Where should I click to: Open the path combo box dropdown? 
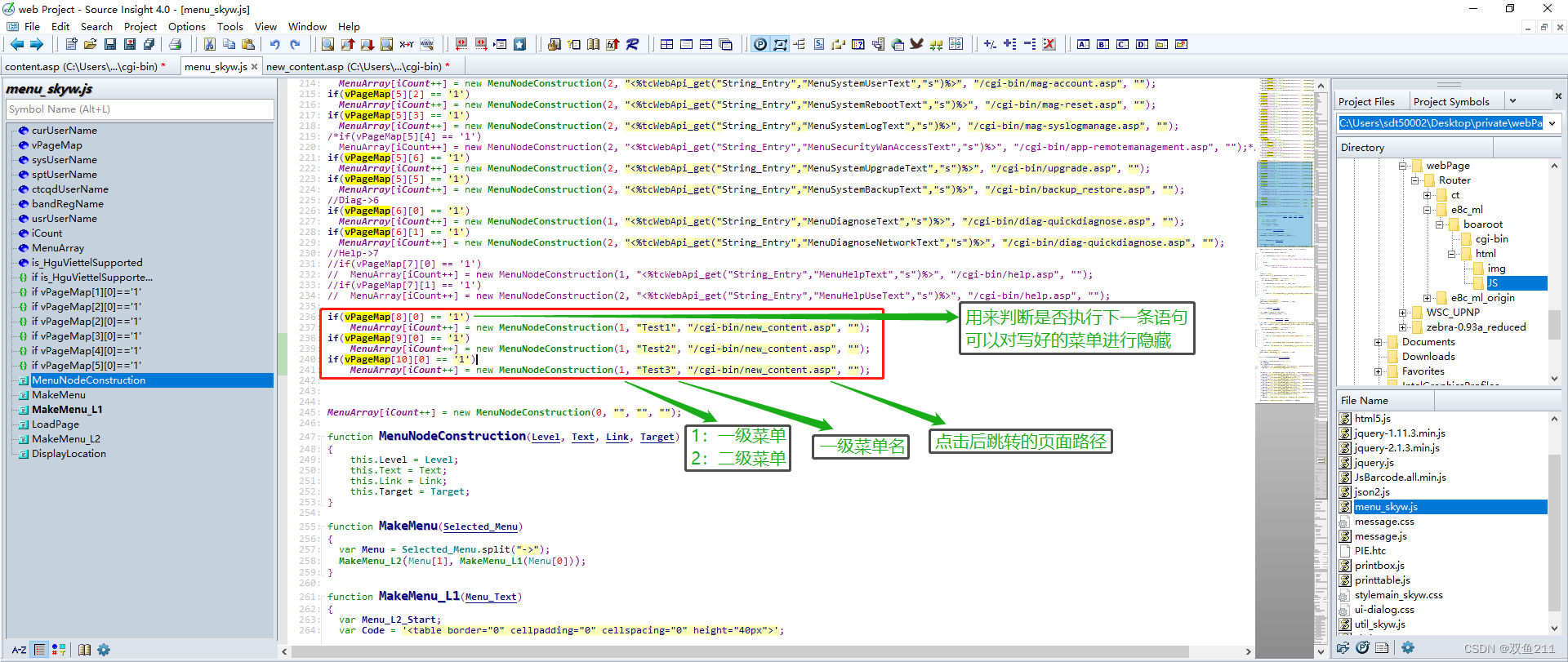pos(1552,123)
